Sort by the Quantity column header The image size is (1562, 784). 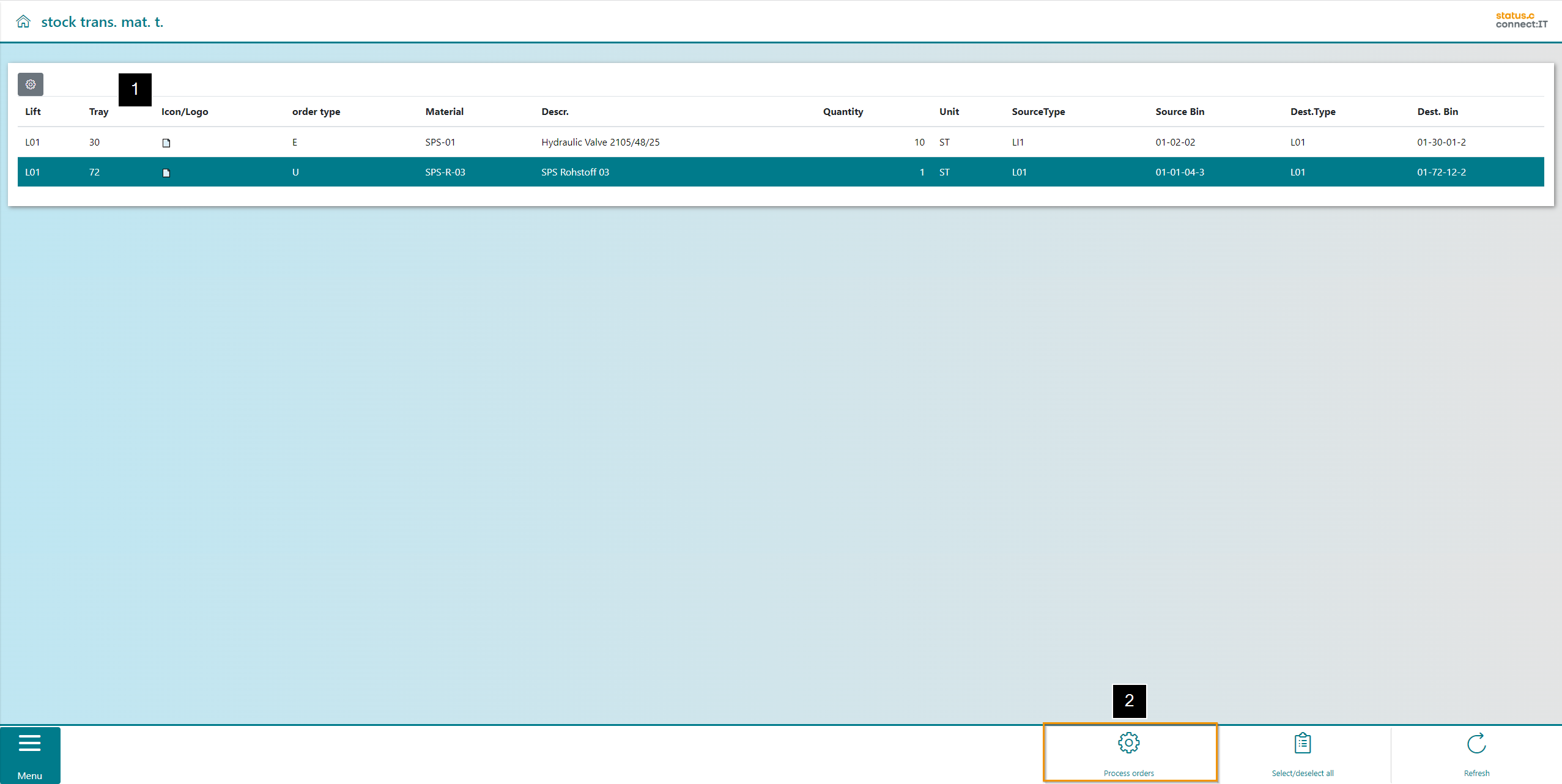[x=843, y=112]
